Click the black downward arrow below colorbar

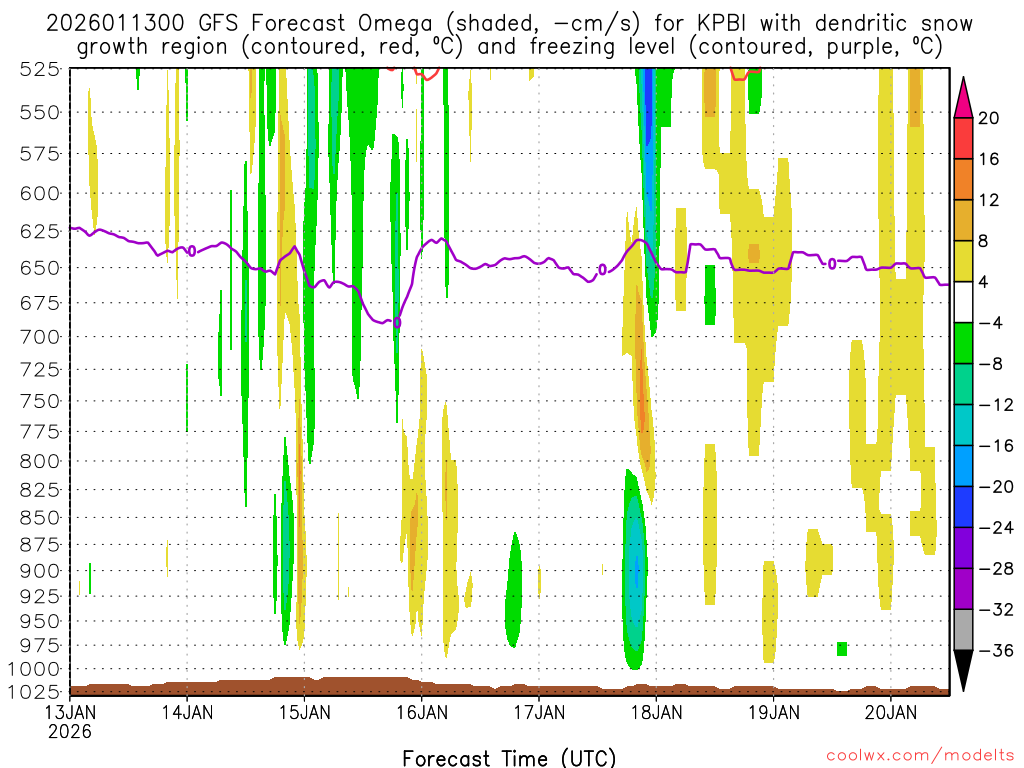point(963,671)
